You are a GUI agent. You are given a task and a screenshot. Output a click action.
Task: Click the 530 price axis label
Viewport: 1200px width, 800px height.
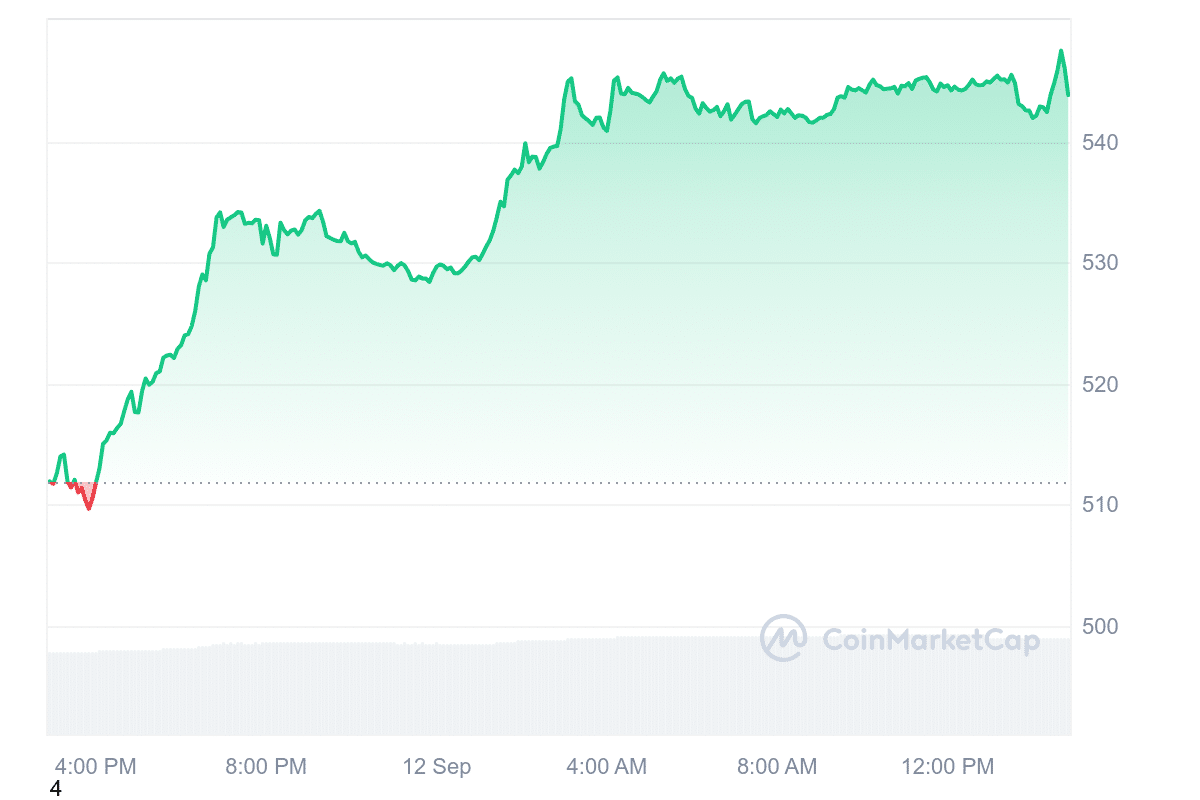1100,263
